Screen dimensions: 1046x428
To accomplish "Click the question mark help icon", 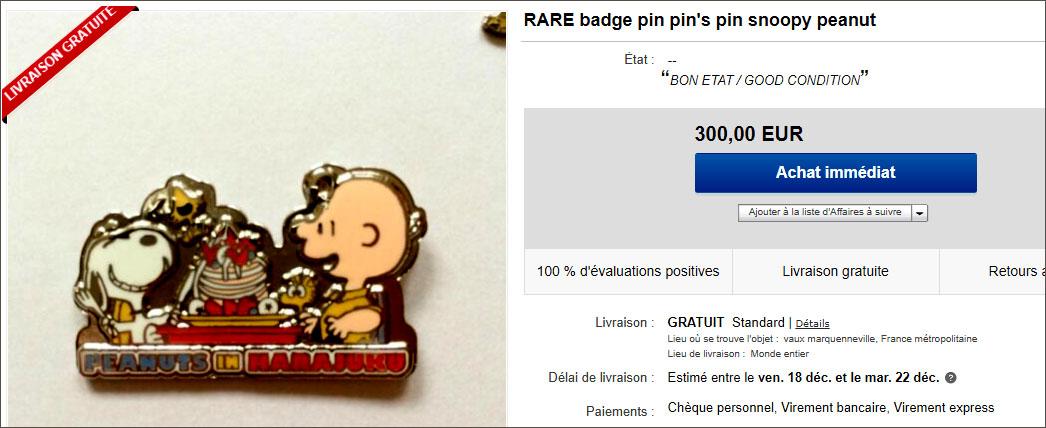I will pyautogui.click(x=951, y=378).
